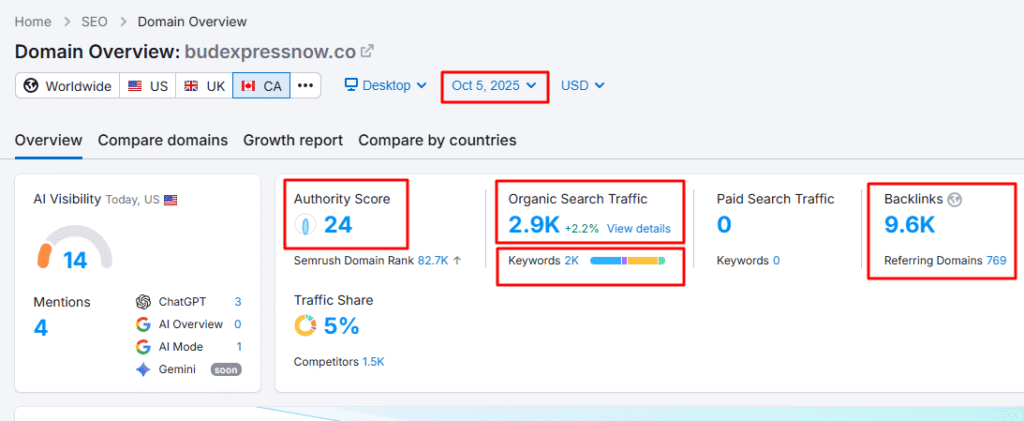The height and width of the screenshot is (421, 1024).
Task: Click View details under Organic Search Traffic
Action: tap(638, 228)
